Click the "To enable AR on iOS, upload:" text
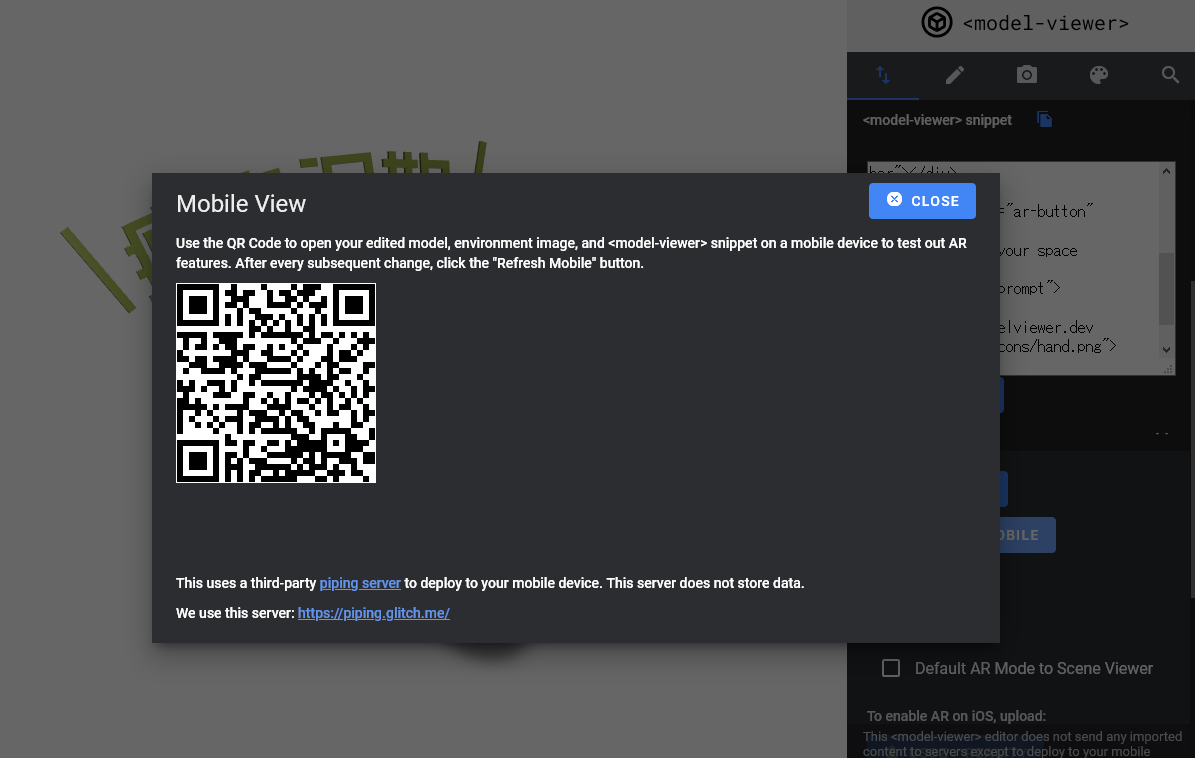 point(956,716)
